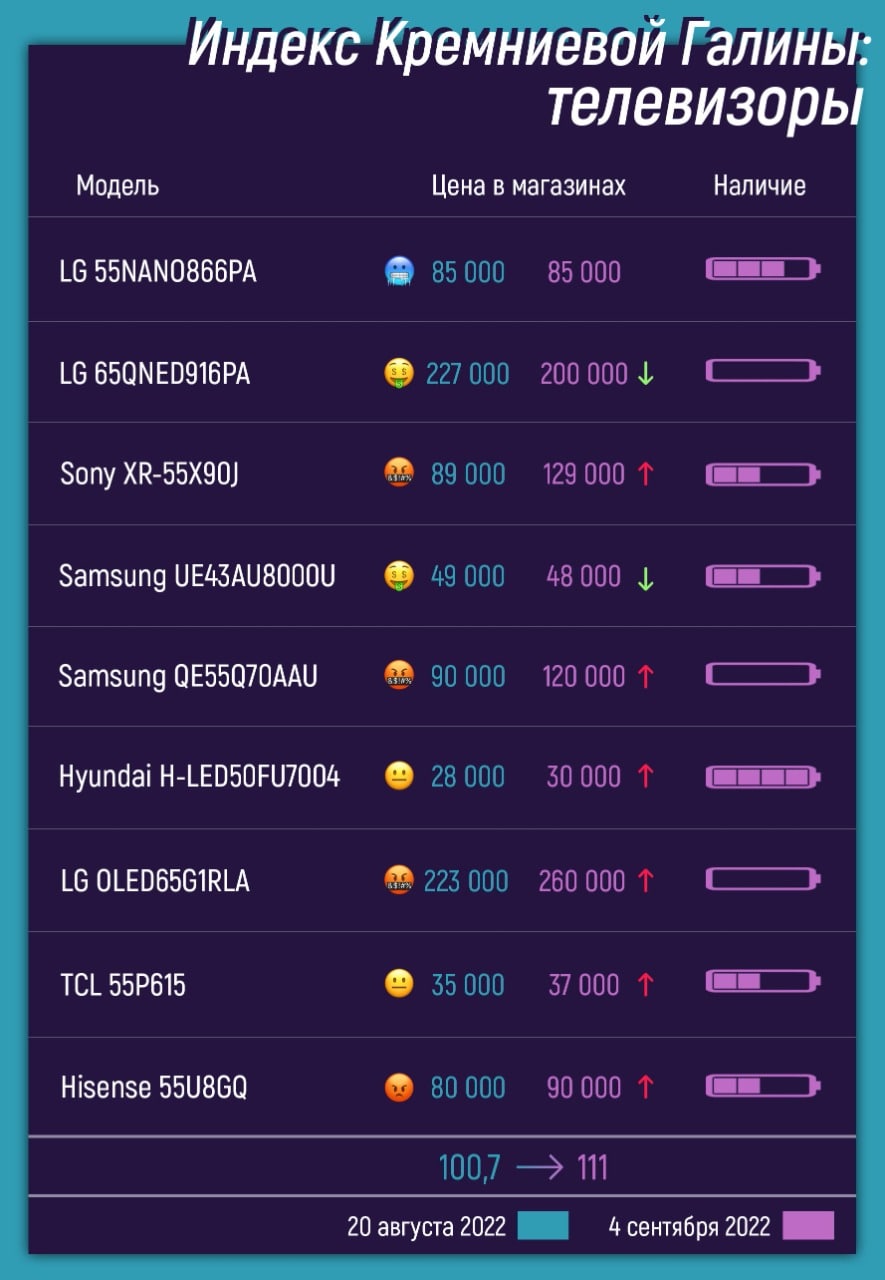
Task: Click the blue 20 августа 2022 legend swatch
Action: (x=543, y=1226)
